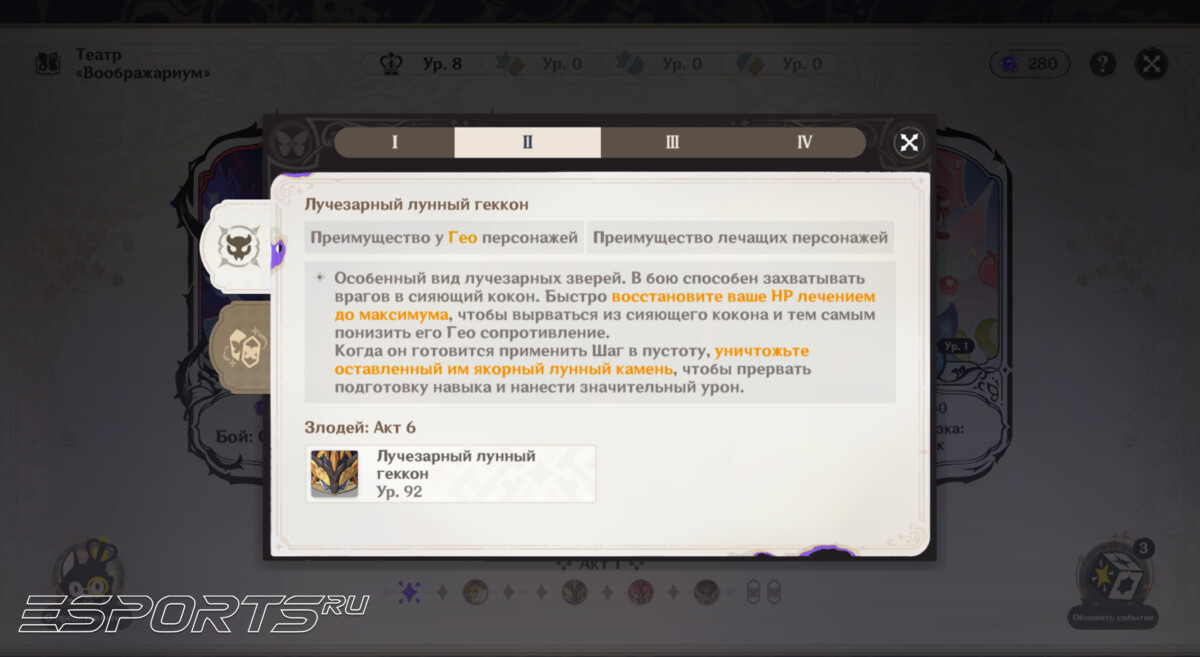Image resolution: width=1200 pixels, height=657 pixels.
Task: Switch to tab I
Action: click(x=394, y=142)
